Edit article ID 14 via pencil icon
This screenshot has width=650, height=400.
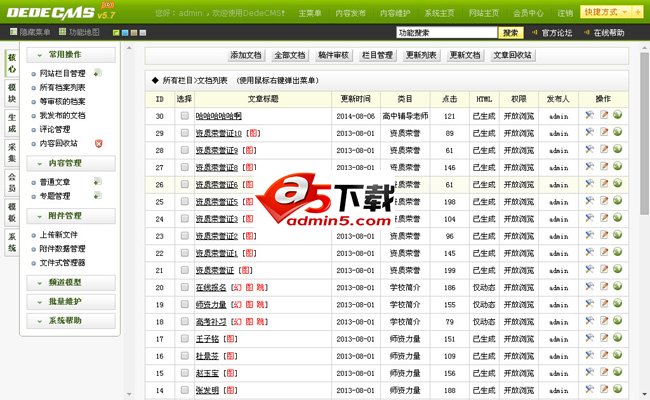coord(604,389)
